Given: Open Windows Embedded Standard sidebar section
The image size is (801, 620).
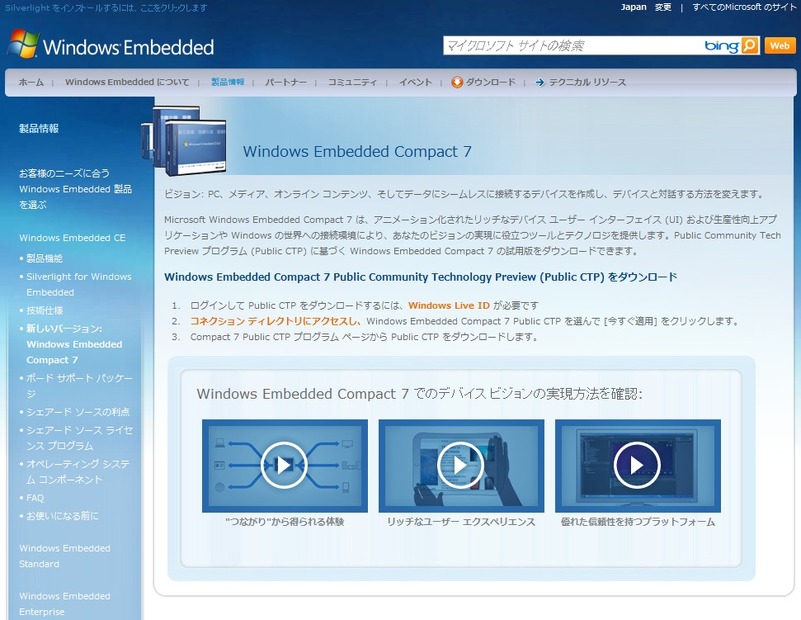Looking at the screenshot, I should pos(64,556).
